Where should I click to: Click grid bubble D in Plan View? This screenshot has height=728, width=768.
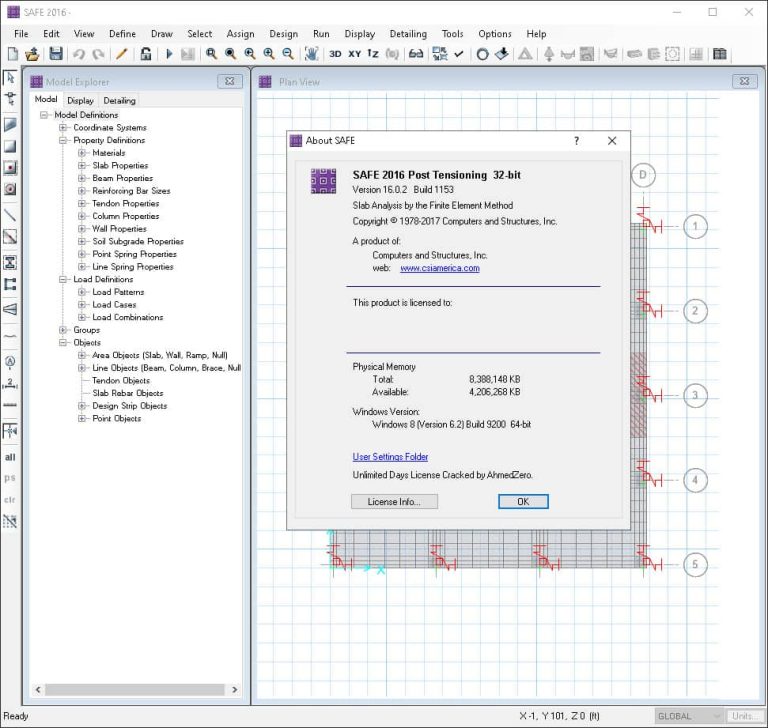[643, 175]
